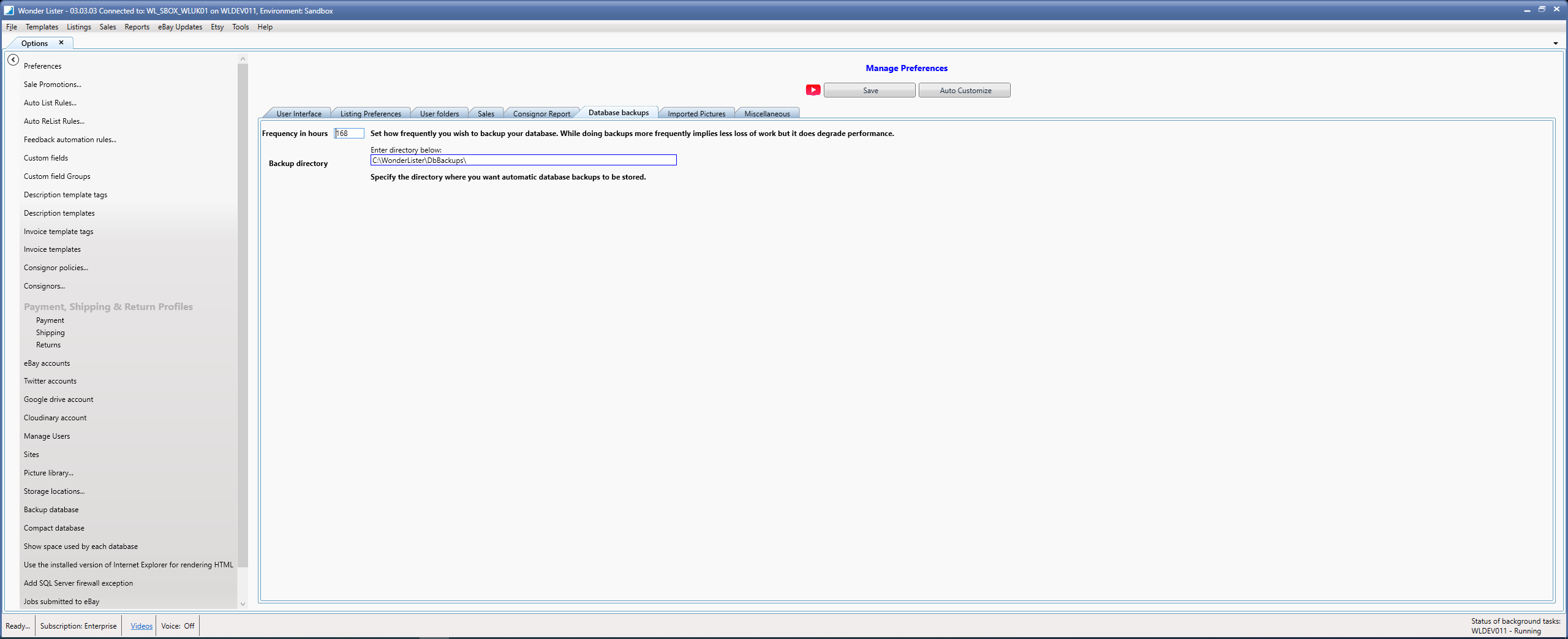Image resolution: width=1568 pixels, height=639 pixels.
Task: Select the Database backups tab
Action: pyautogui.click(x=619, y=113)
